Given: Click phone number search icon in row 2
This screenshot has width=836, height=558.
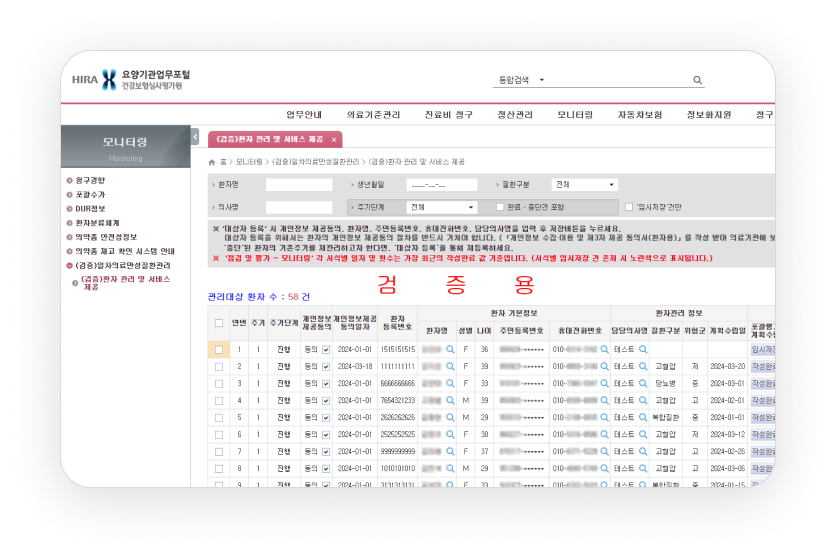Looking at the screenshot, I should [x=604, y=367].
